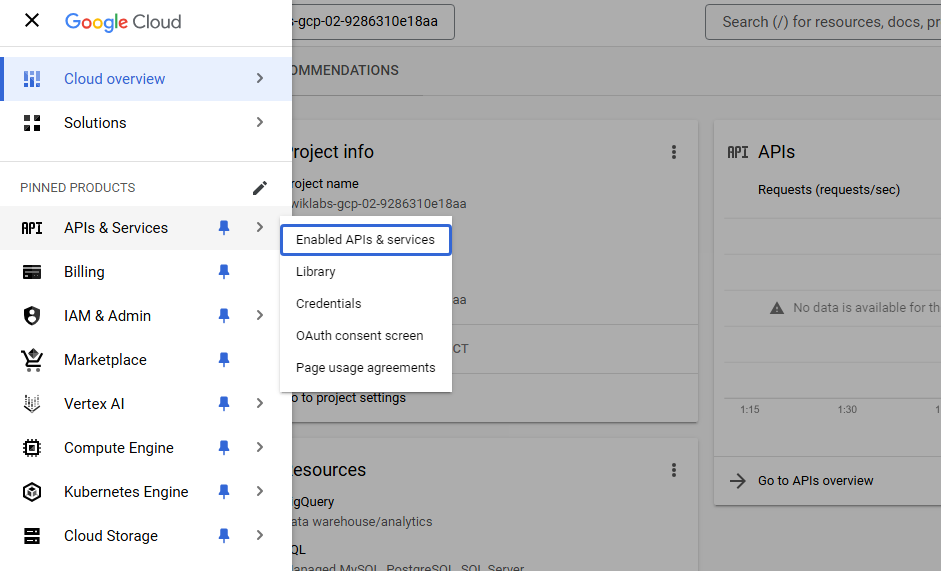941x571 pixels.
Task: Expand the Cloud Storage submenu chevron
Action: coord(260,535)
